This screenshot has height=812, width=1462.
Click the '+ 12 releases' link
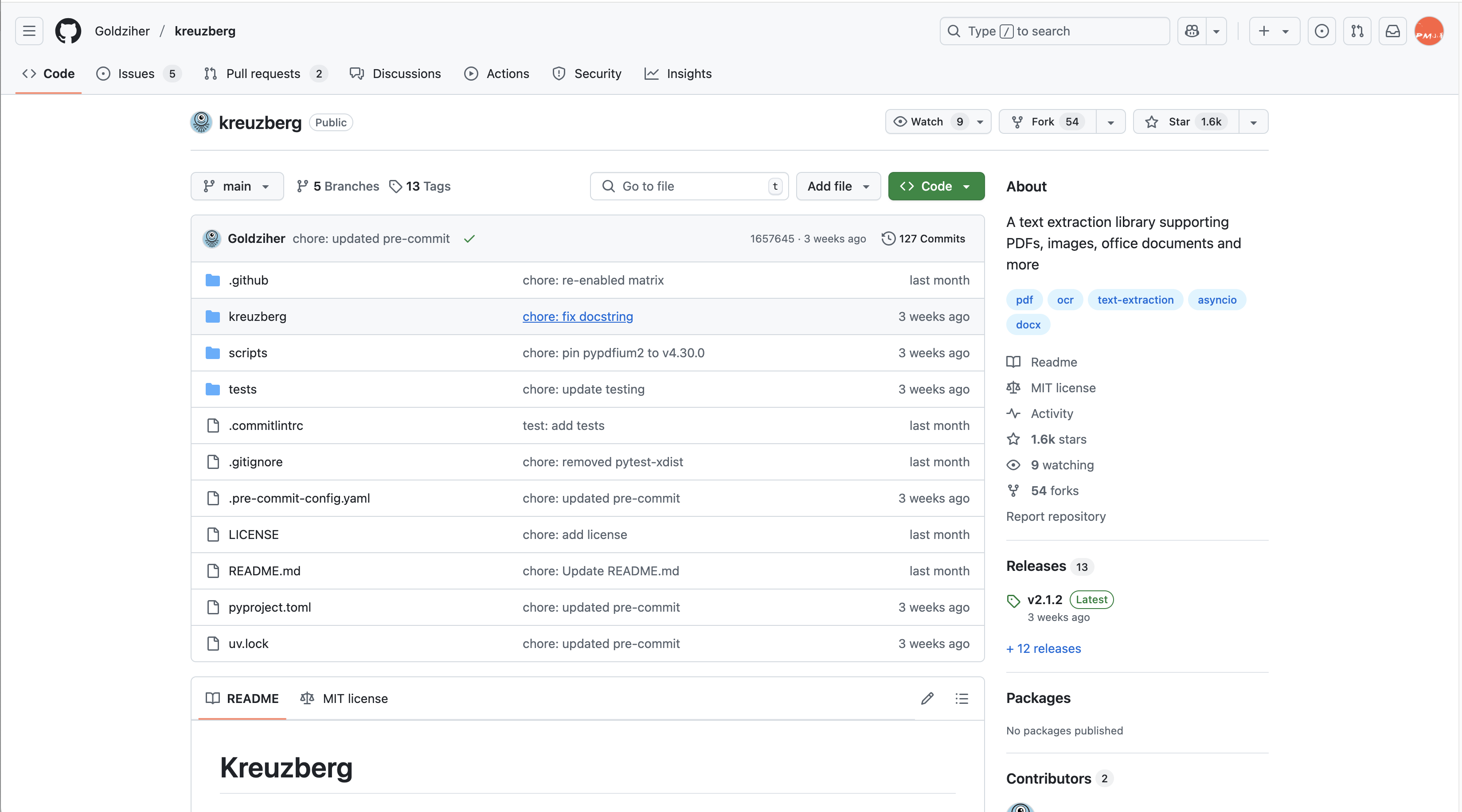[x=1043, y=648]
